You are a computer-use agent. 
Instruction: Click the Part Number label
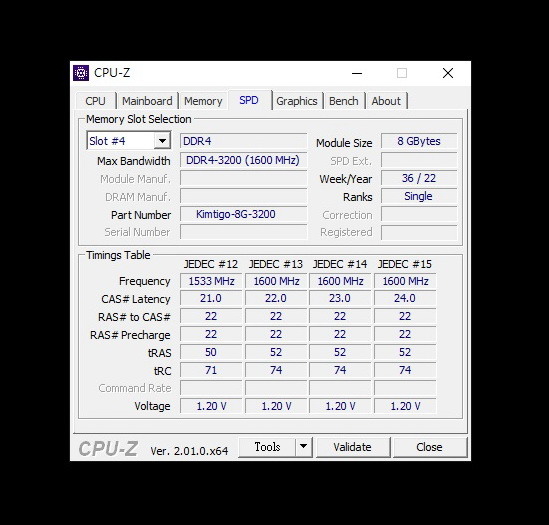[x=141, y=215]
